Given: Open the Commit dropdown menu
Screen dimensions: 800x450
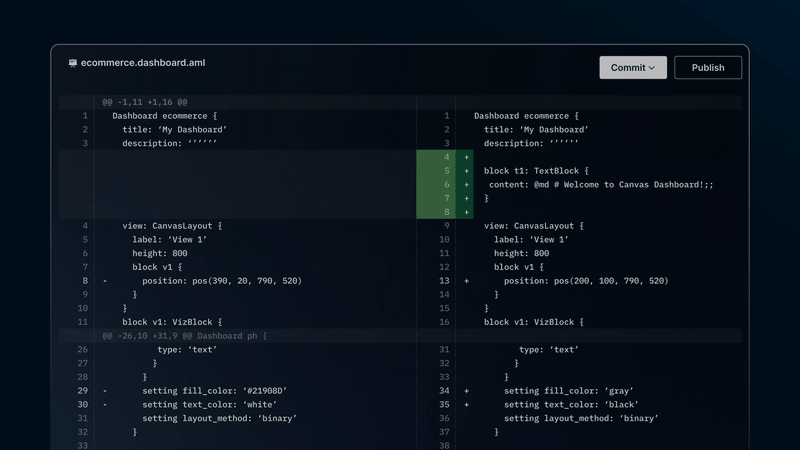Looking at the screenshot, I should point(633,67).
